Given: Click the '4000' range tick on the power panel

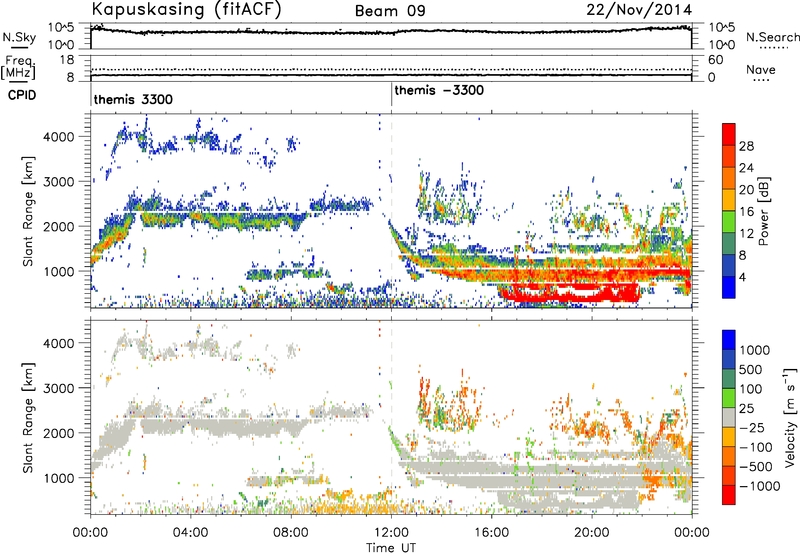Looking at the screenshot, I should [58, 137].
